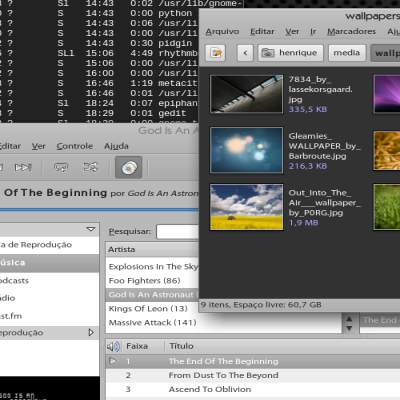Viewport: 400px width, 400px height.
Task: Collapse the Rhythmbox sidebar header arrow
Action: point(91,229)
